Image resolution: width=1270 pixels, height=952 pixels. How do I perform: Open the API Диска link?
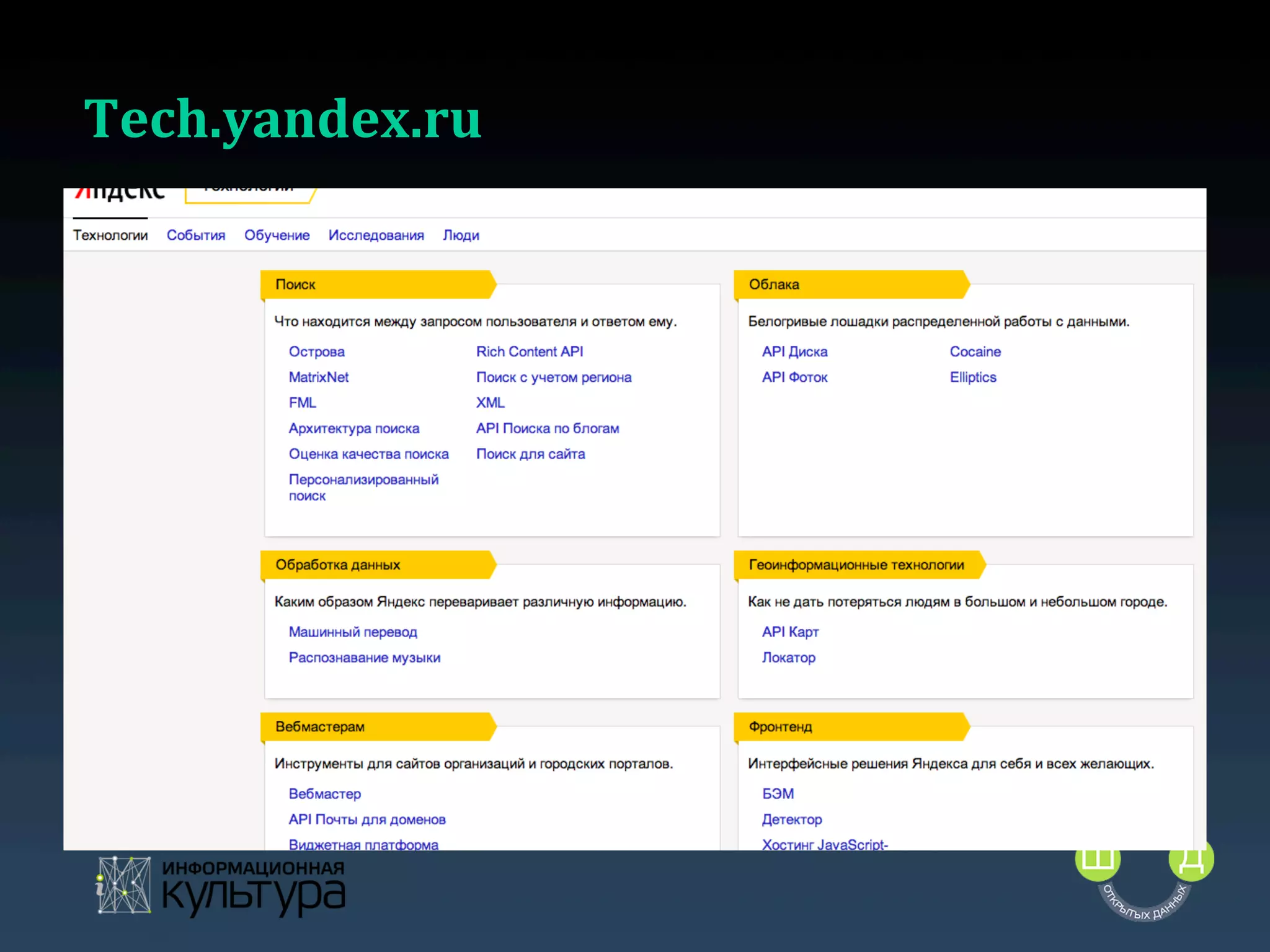click(x=794, y=352)
